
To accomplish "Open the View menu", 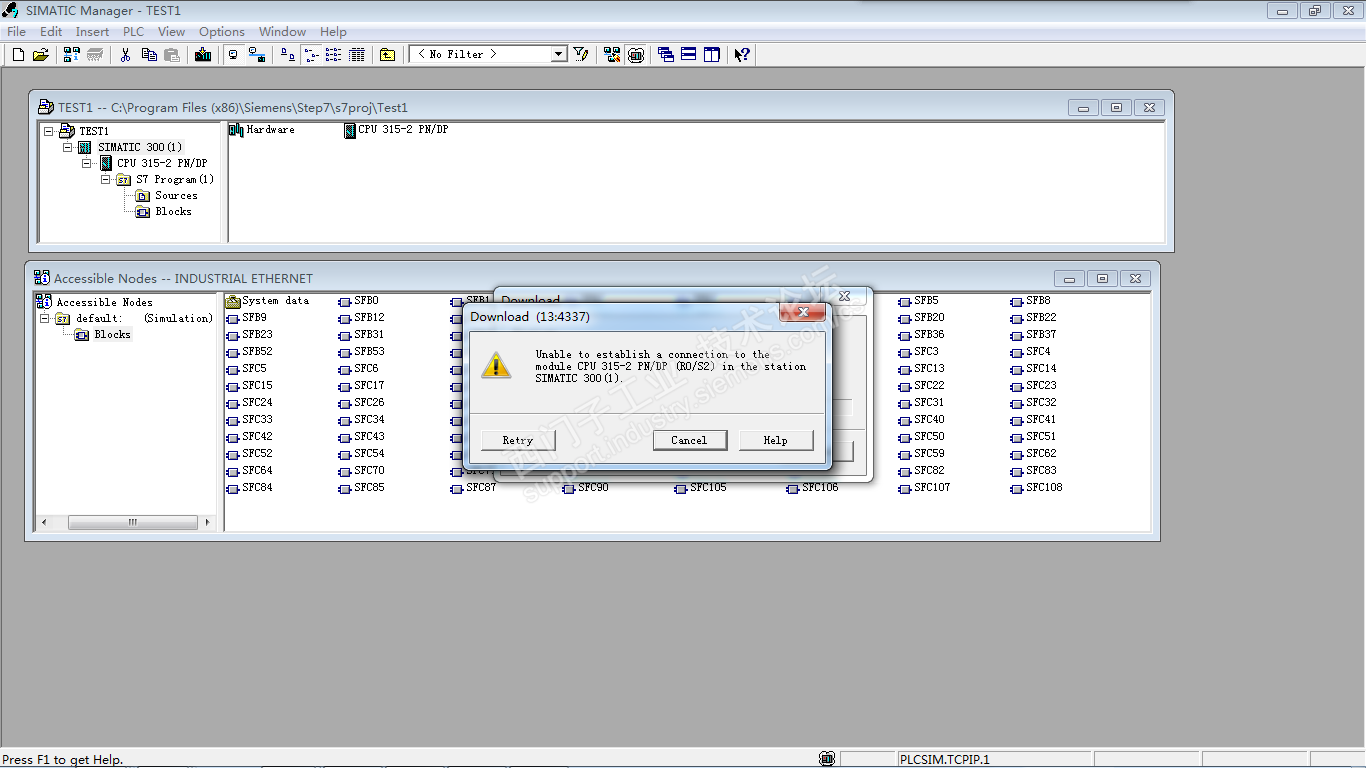I will tap(172, 32).
